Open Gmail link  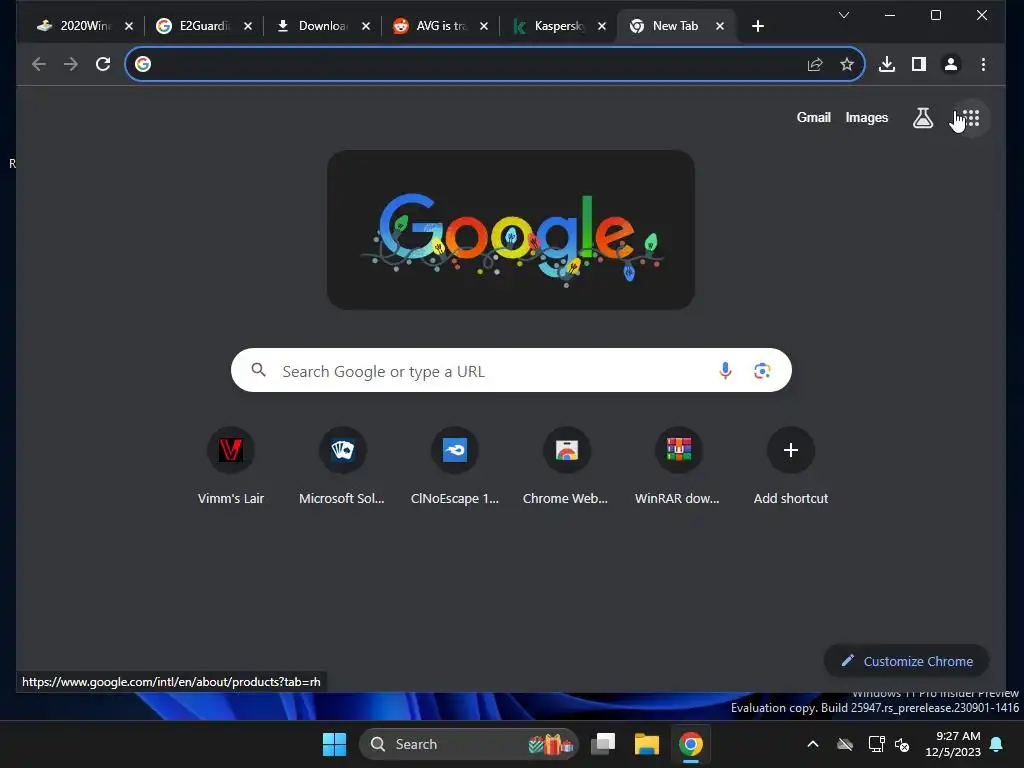tap(813, 118)
